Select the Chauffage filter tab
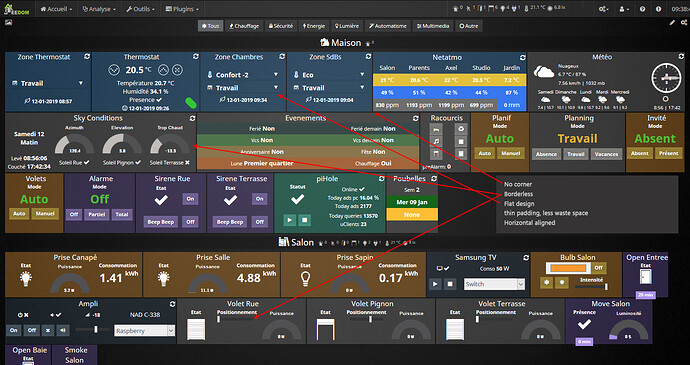Image resolution: width=690 pixels, height=365 pixels. (244, 26)
